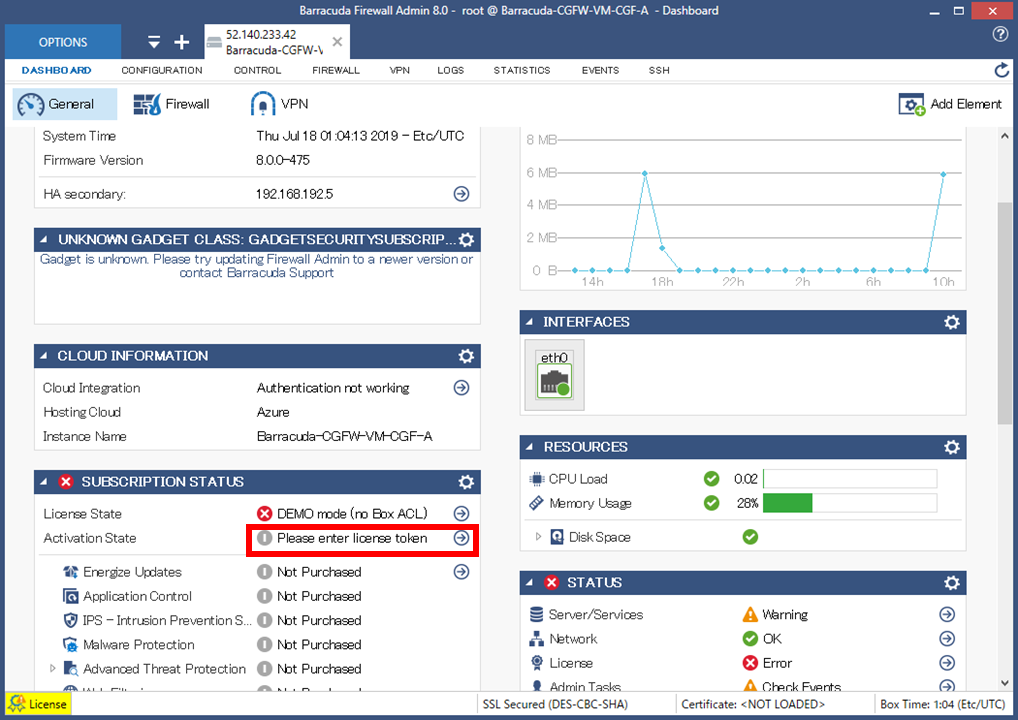Image resolution: width=1018 pixels, height=720 pixels.
Task: Open settings gear of Unknown Gadget panel
Action: click(466, 240)
